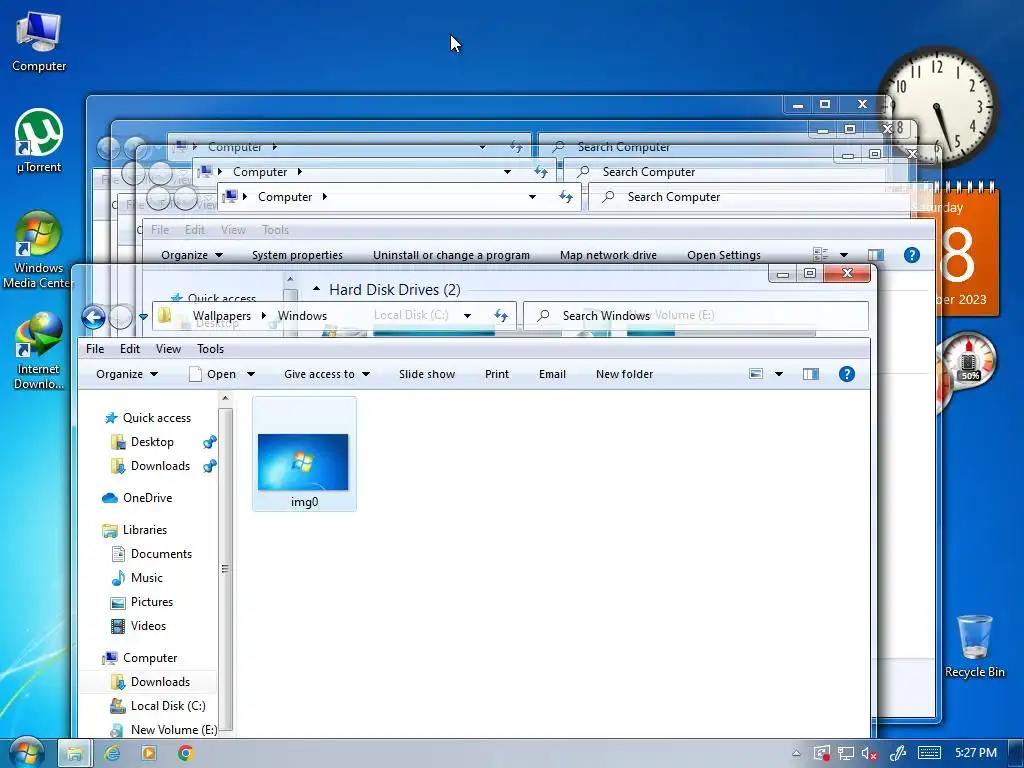
Task: Open the Recycle Bin
Action: (974, 646)
